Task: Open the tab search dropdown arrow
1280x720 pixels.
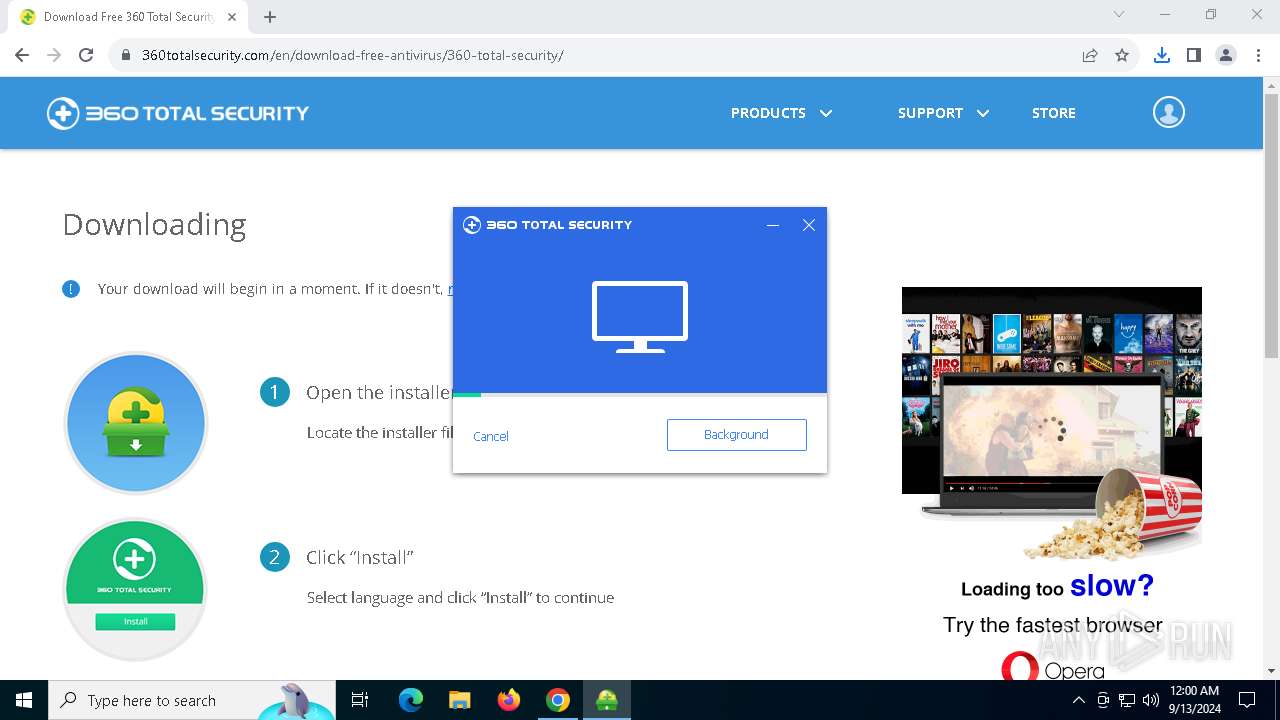Action: [1119, 15]
